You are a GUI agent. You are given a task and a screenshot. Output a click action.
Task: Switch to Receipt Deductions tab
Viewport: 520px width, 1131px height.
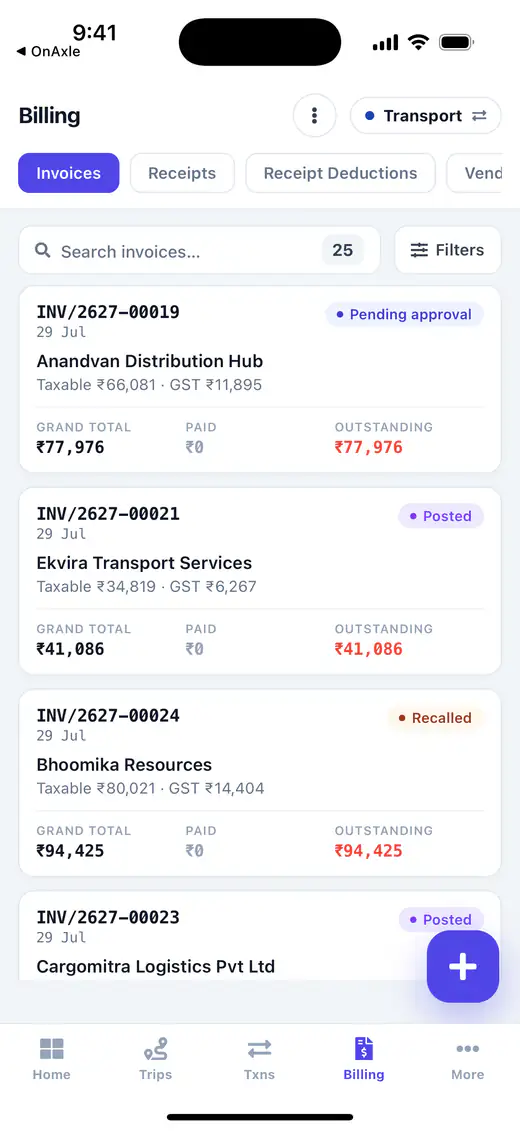pyautogui.click(x=340, y=173)
